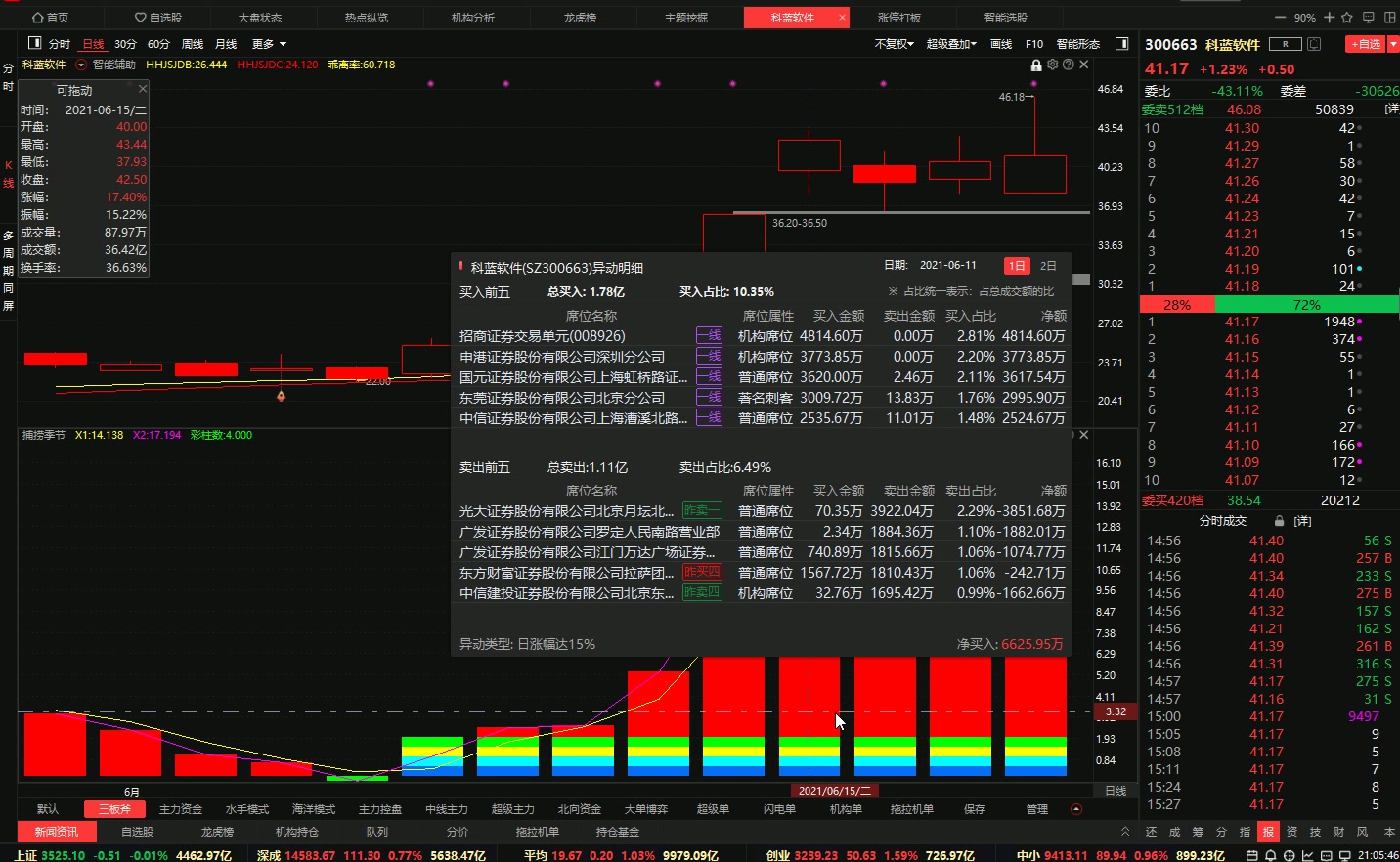Select the 默认 indicator tab

[x=48, y=809]
